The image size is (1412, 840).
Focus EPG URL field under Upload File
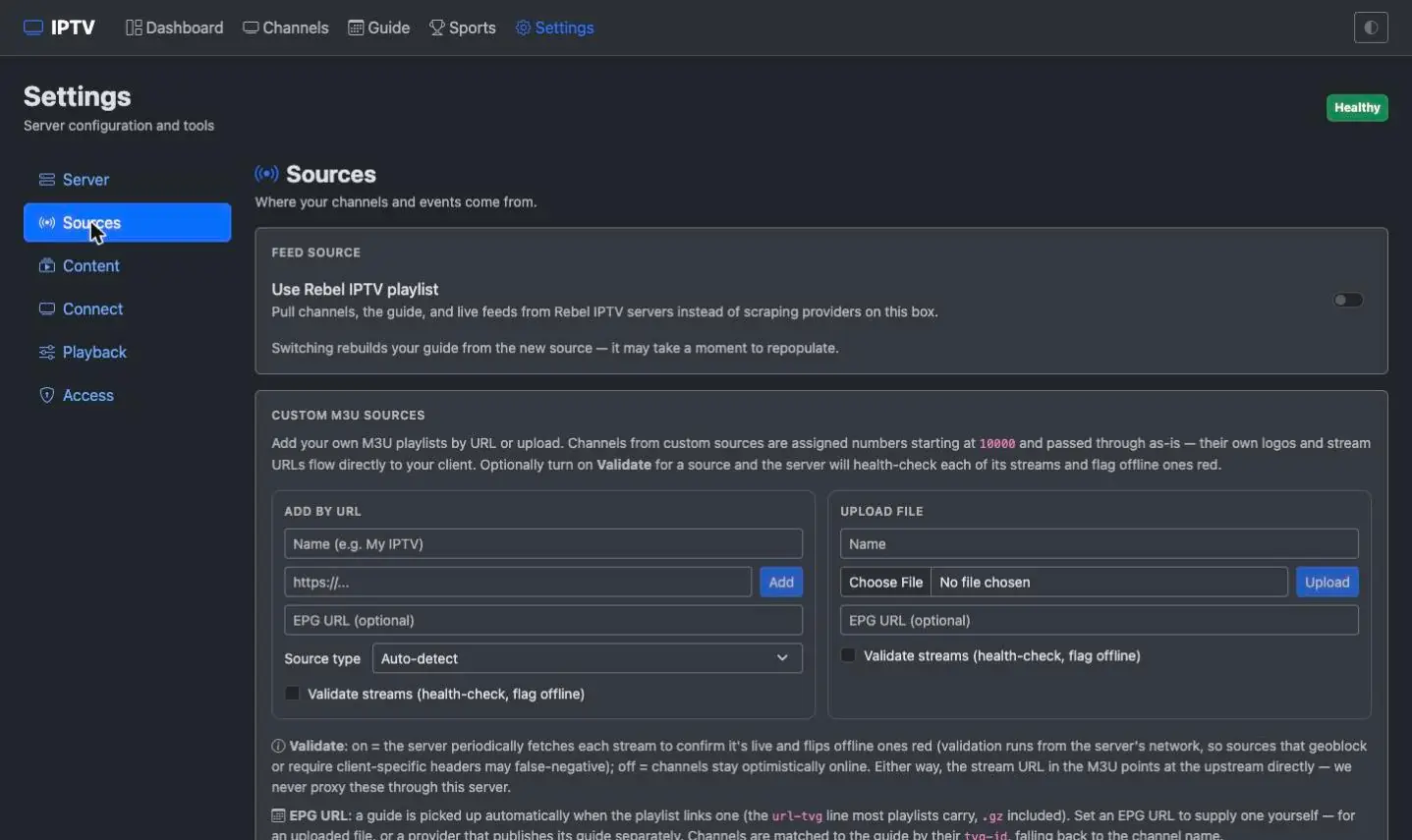pyautogui.click(x=1100, y=620)
